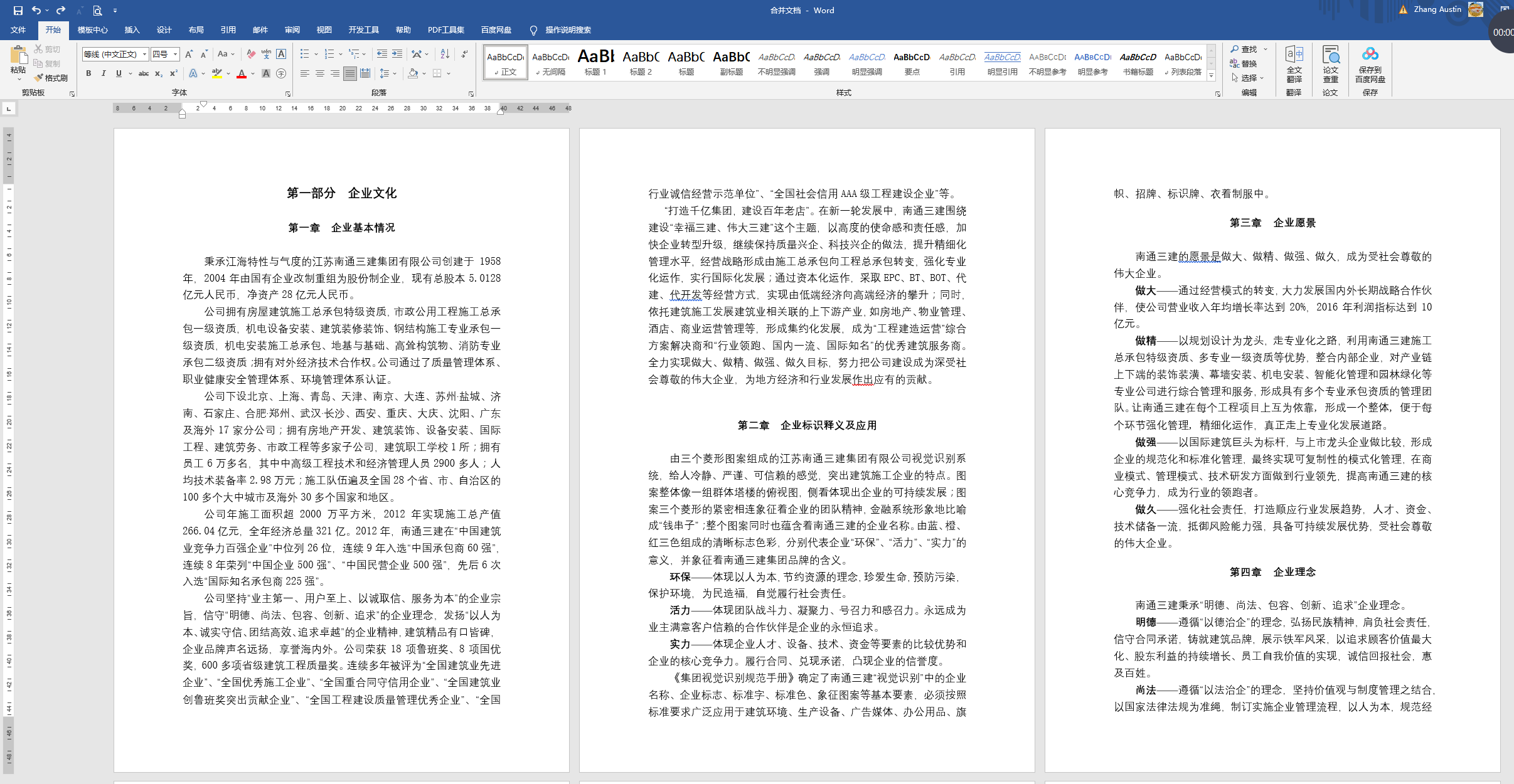Apply the 标题 1 heading style
The height and width of the screenshot is (784, 1514).
point(595,61)
